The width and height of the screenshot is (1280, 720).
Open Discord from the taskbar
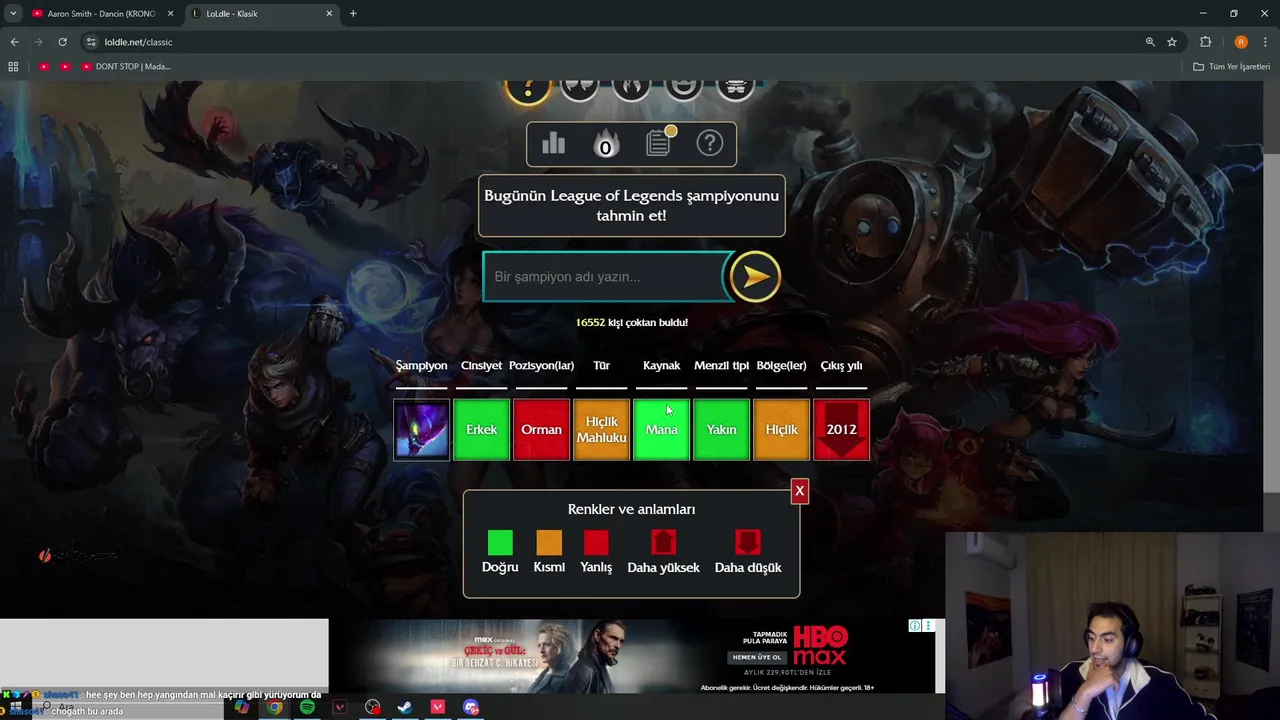(471, 707)
